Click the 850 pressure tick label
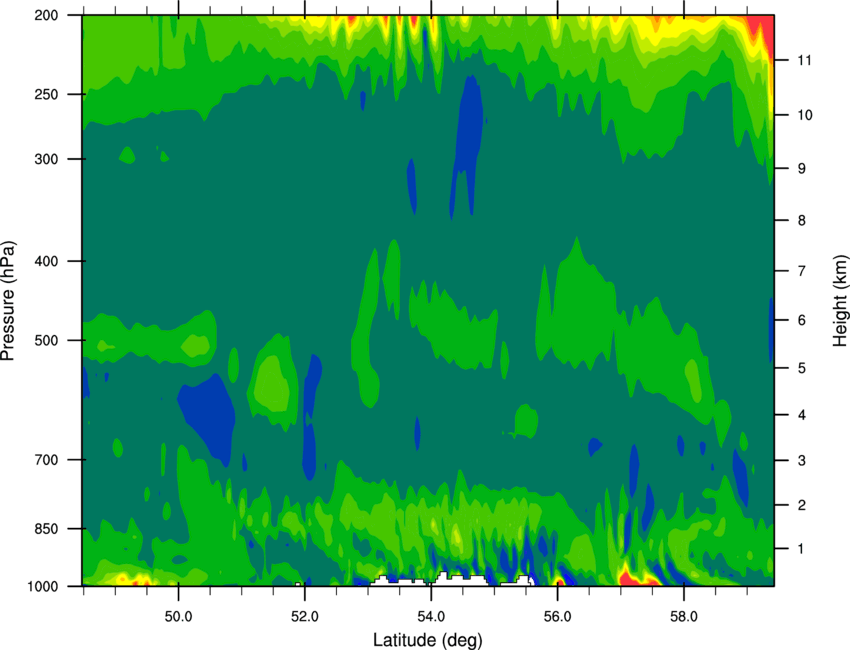Image resolution: width=850 pixels, height=650 pixels. (47, 529)
